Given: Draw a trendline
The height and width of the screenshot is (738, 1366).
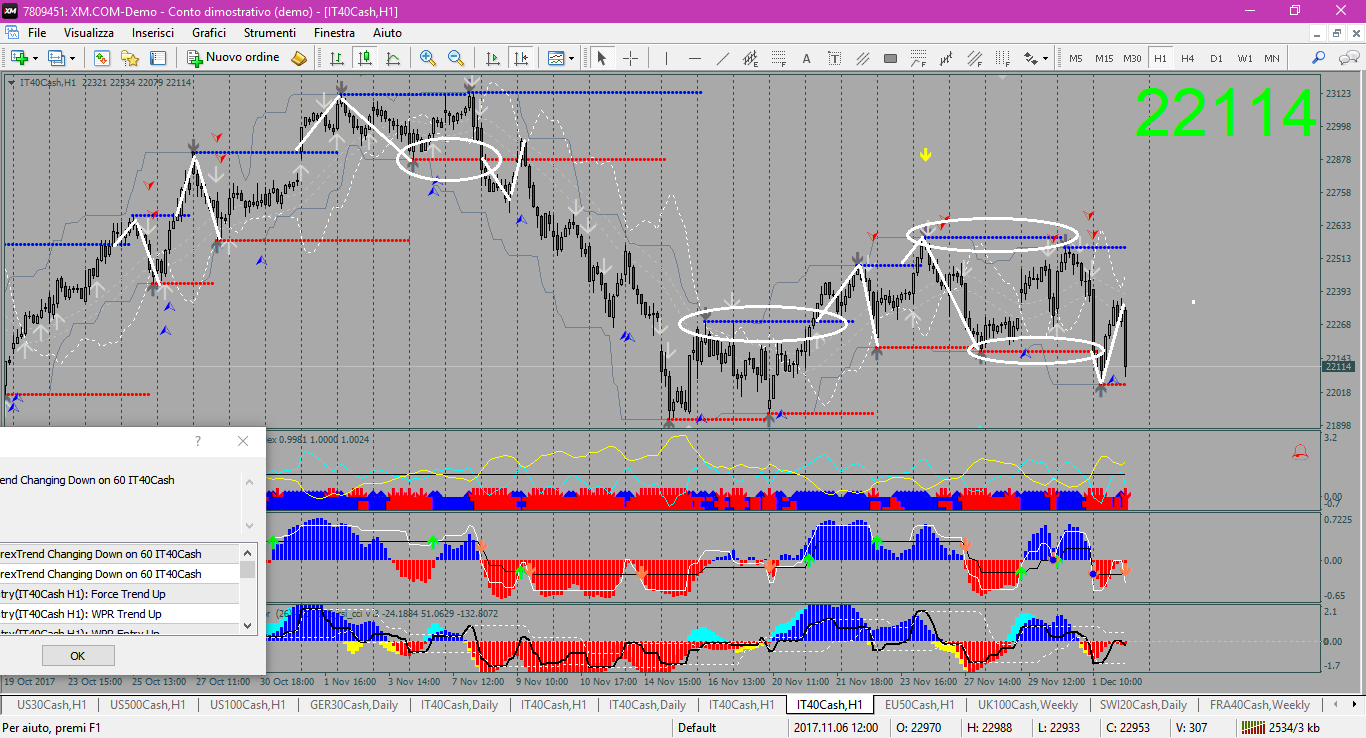Looking at the screenshot, I should 722,58.
